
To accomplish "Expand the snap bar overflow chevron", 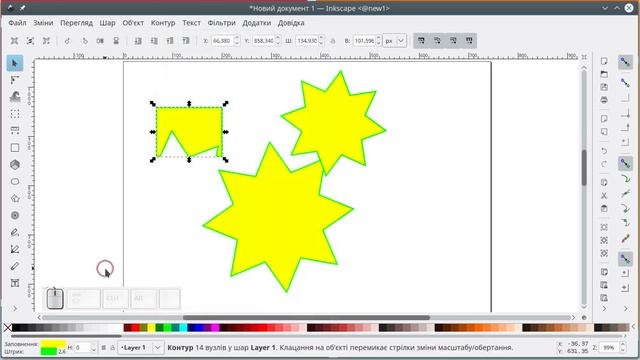I will [x=625, y=309].
